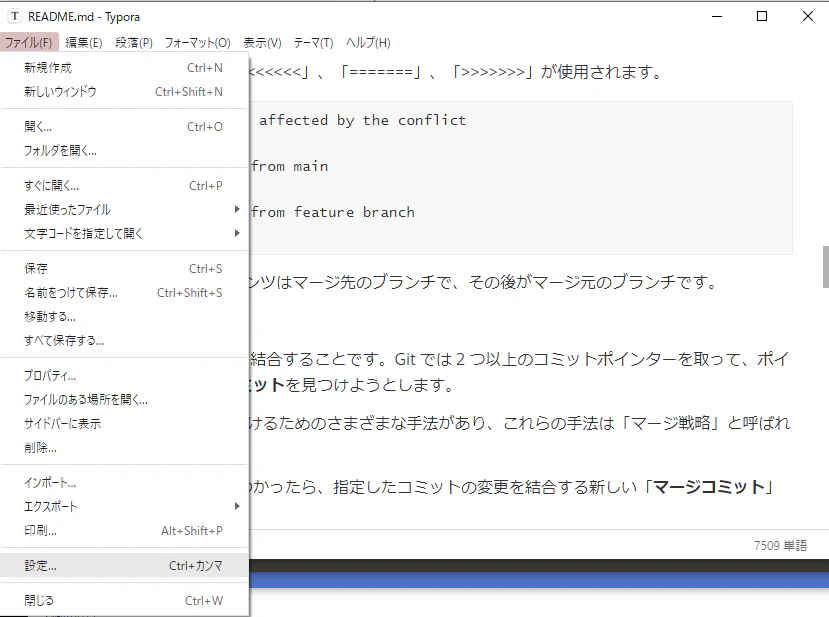
Task: Choose インポート... menu entry
Action: click(x=124, y=482)
